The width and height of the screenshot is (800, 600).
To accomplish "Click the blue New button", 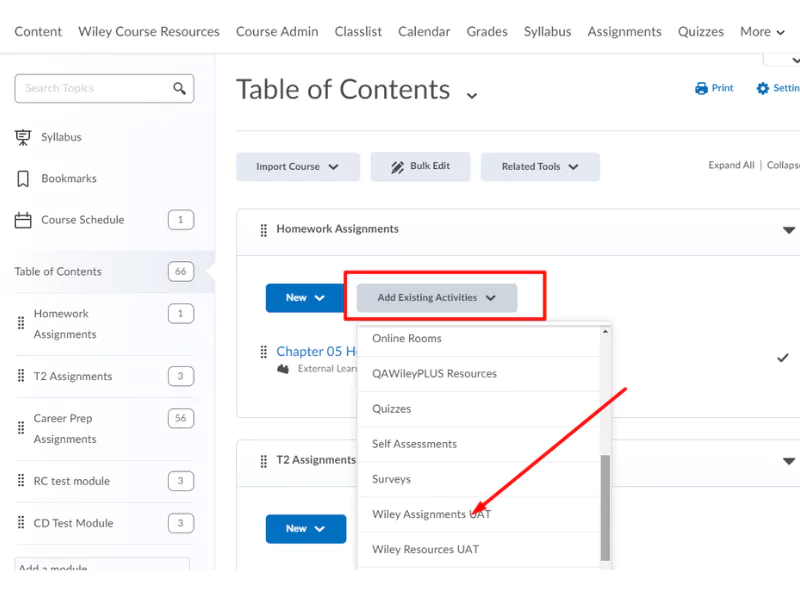I will coord(304,297).
